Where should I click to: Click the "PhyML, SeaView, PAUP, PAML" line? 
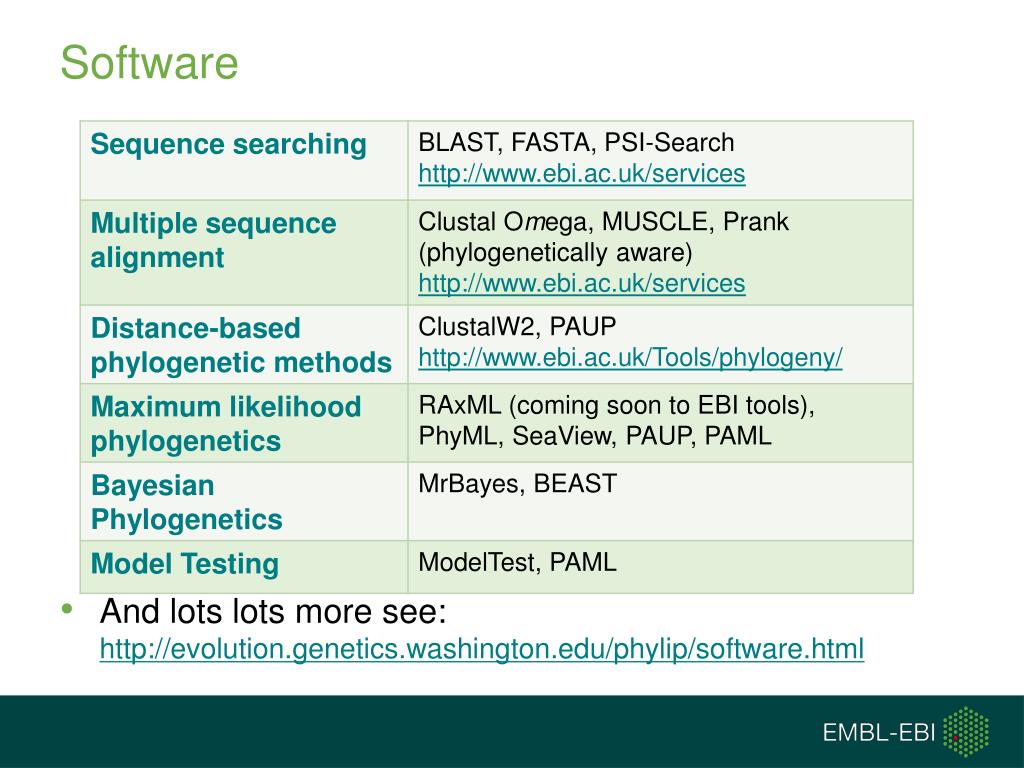tap(595, 436)
